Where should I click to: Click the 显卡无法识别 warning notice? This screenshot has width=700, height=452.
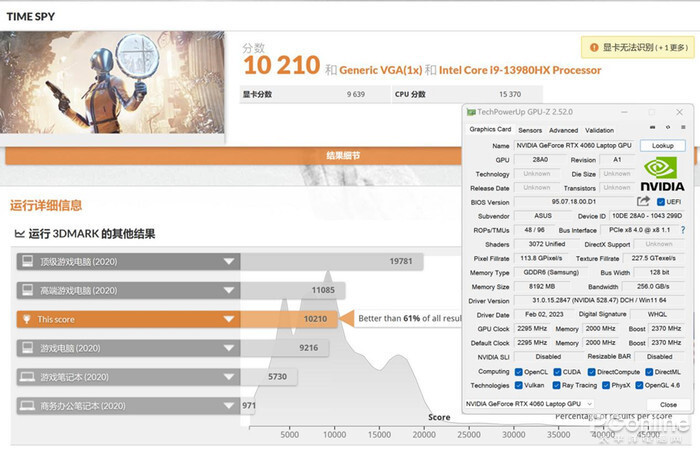tap(638, 47)
